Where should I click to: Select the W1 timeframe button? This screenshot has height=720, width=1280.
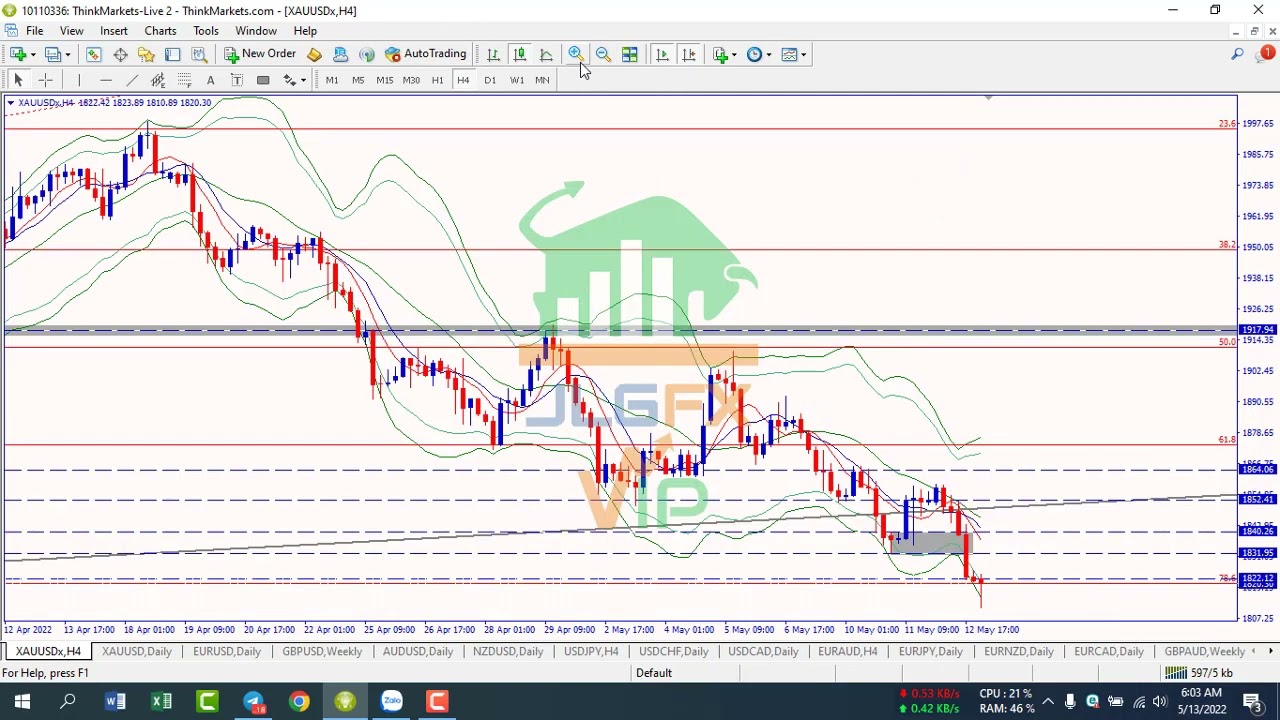[516, 80]
